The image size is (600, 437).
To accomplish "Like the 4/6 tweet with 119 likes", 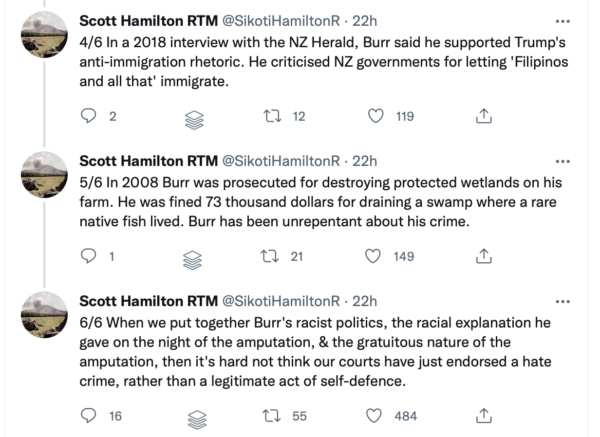I will coord(376,117).
